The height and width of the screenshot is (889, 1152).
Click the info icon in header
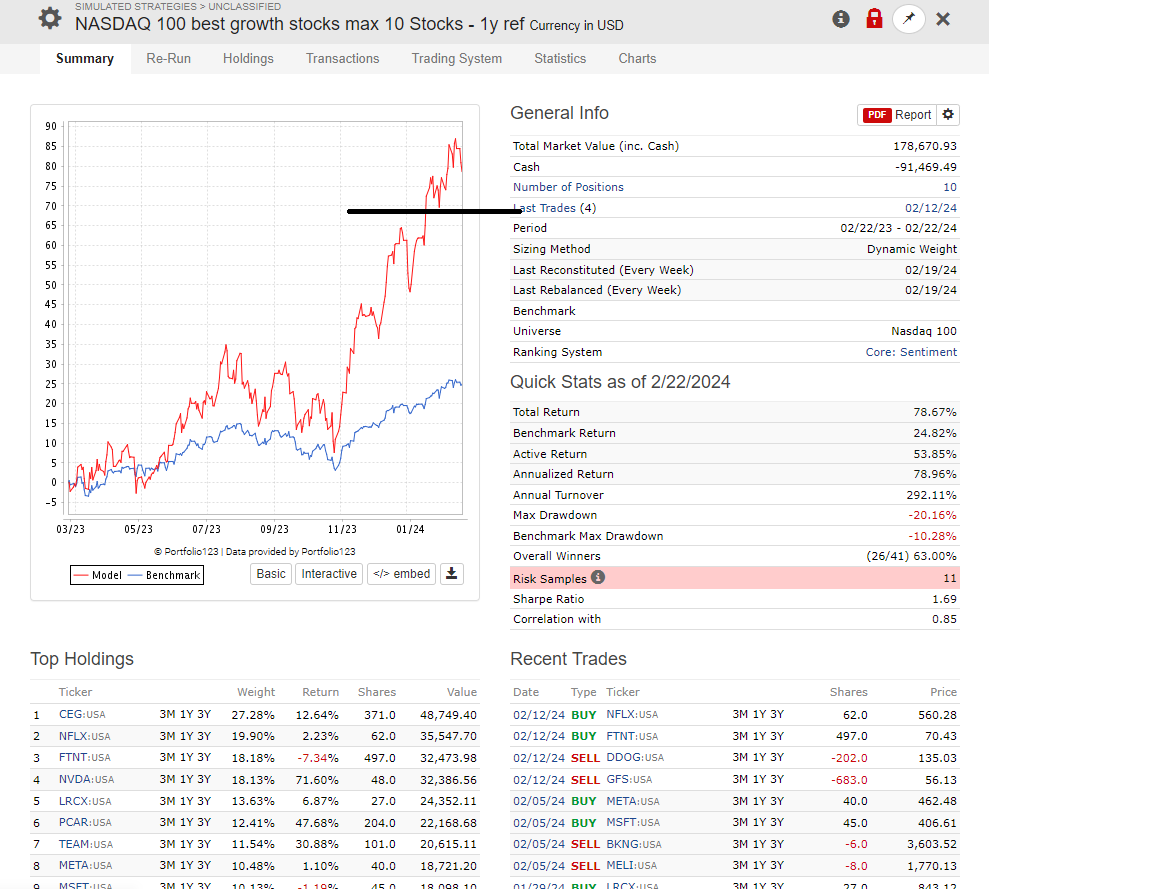(840, 19)
